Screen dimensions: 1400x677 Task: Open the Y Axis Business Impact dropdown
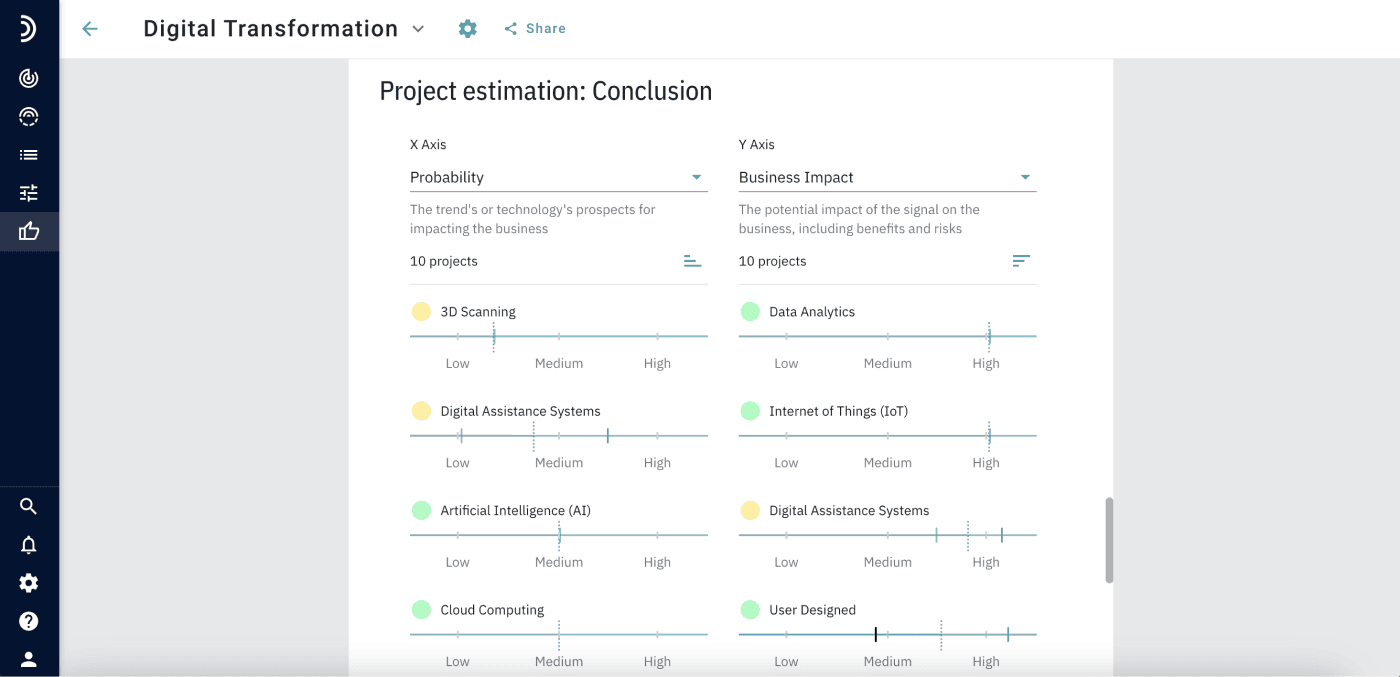click(886, 177)
